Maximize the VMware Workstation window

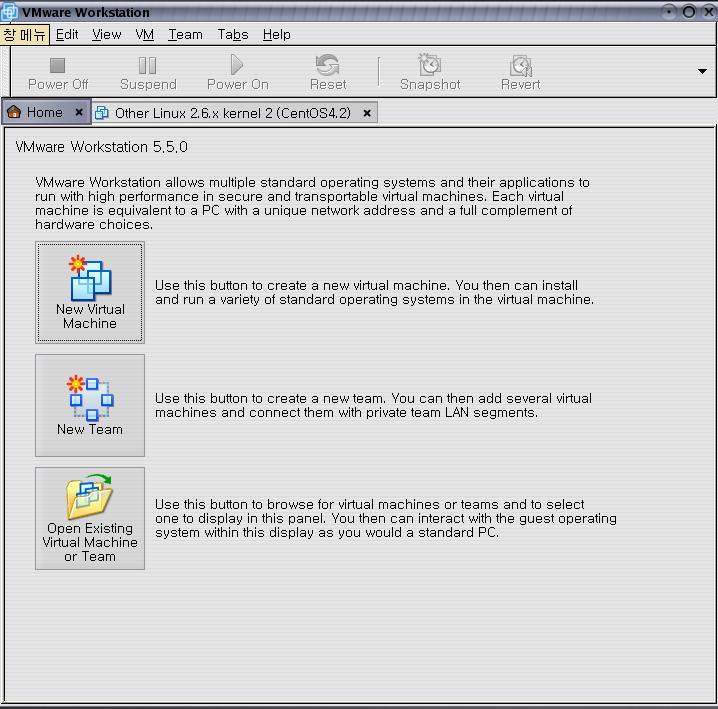(x=689, y=11)
